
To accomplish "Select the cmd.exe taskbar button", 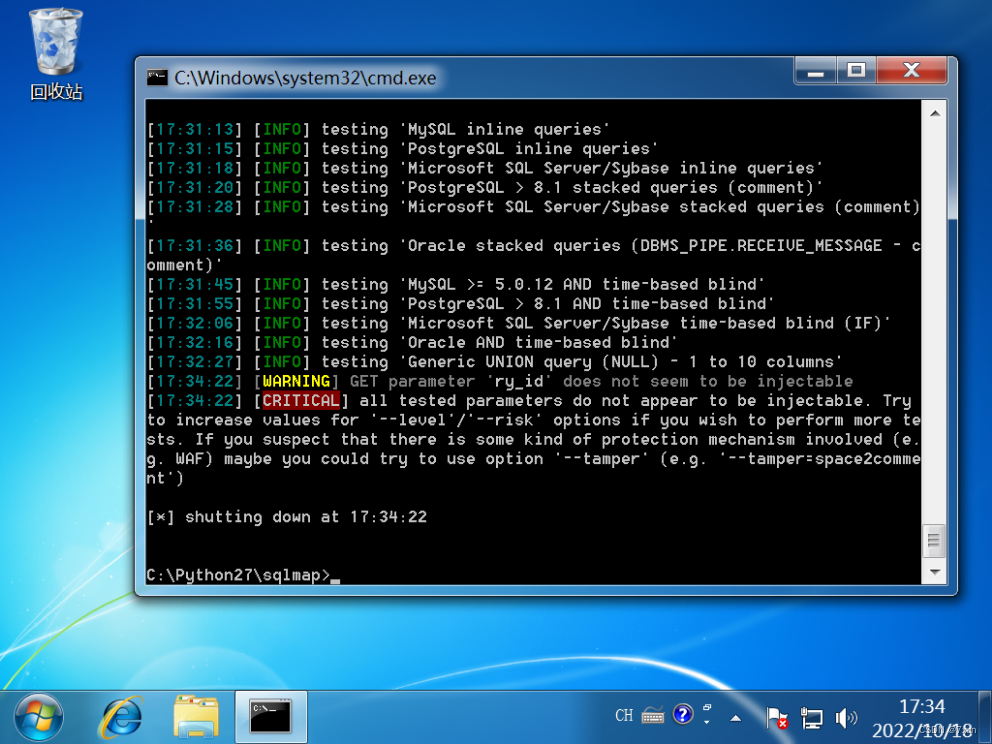I will 271,717.
